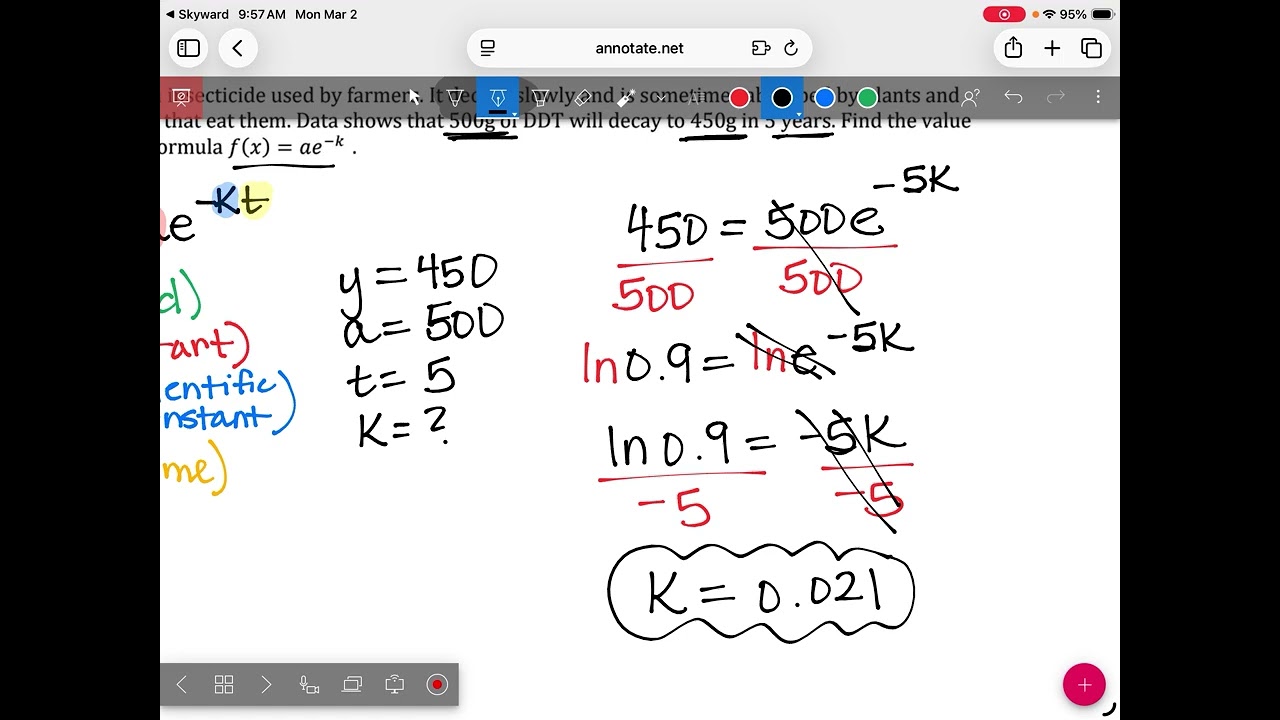Select the laser pointer tool
The image size is (1280, 720).
coord(626,97)
